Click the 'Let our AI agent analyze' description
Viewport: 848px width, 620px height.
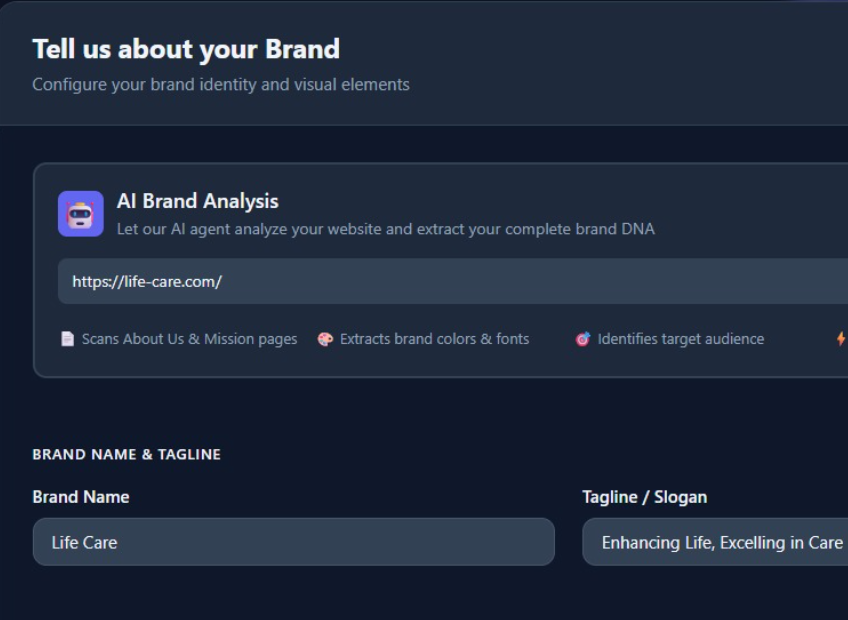click(x=385, y=229)
